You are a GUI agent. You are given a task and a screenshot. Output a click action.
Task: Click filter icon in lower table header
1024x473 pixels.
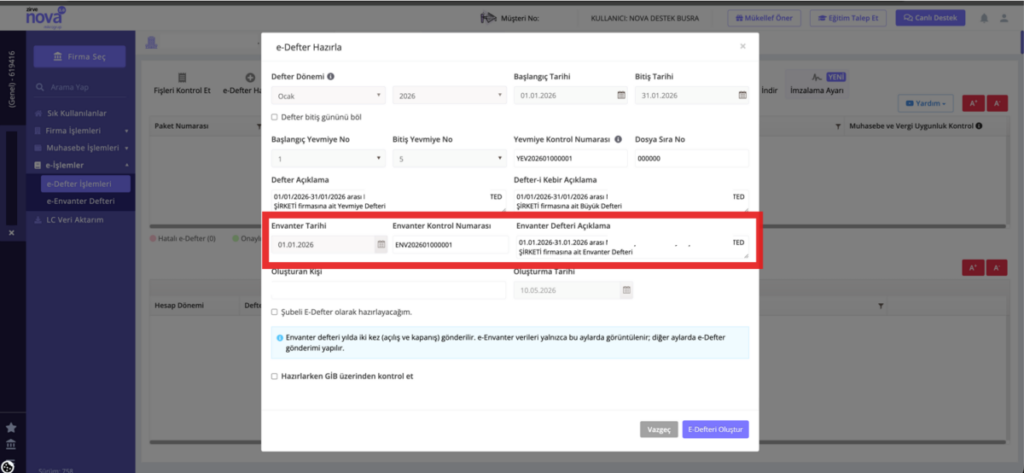tap(880, 306)
